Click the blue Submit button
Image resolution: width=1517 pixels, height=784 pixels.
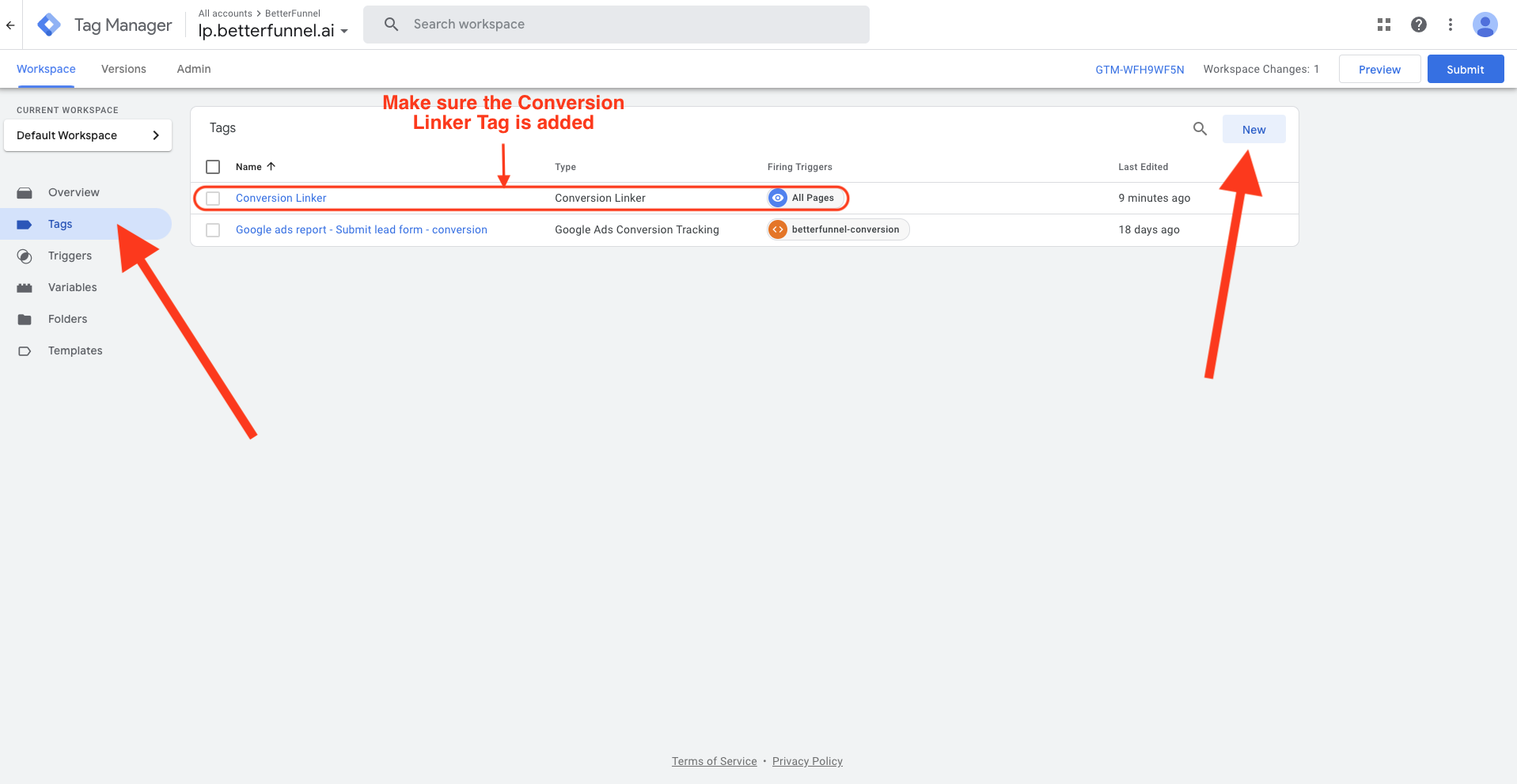pos(1465,70)
